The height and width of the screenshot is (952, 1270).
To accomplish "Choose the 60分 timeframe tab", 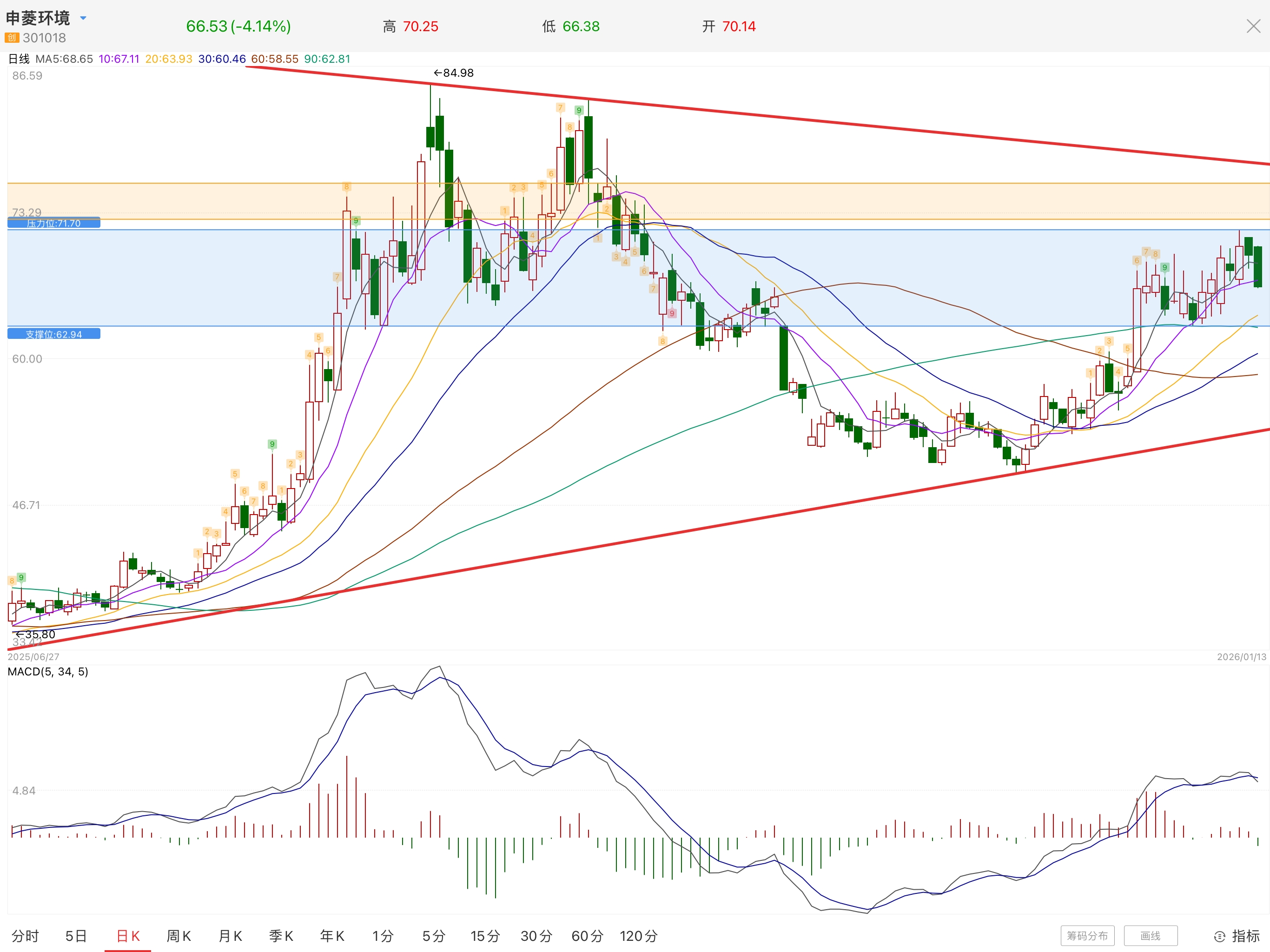I will click(587, 937).
